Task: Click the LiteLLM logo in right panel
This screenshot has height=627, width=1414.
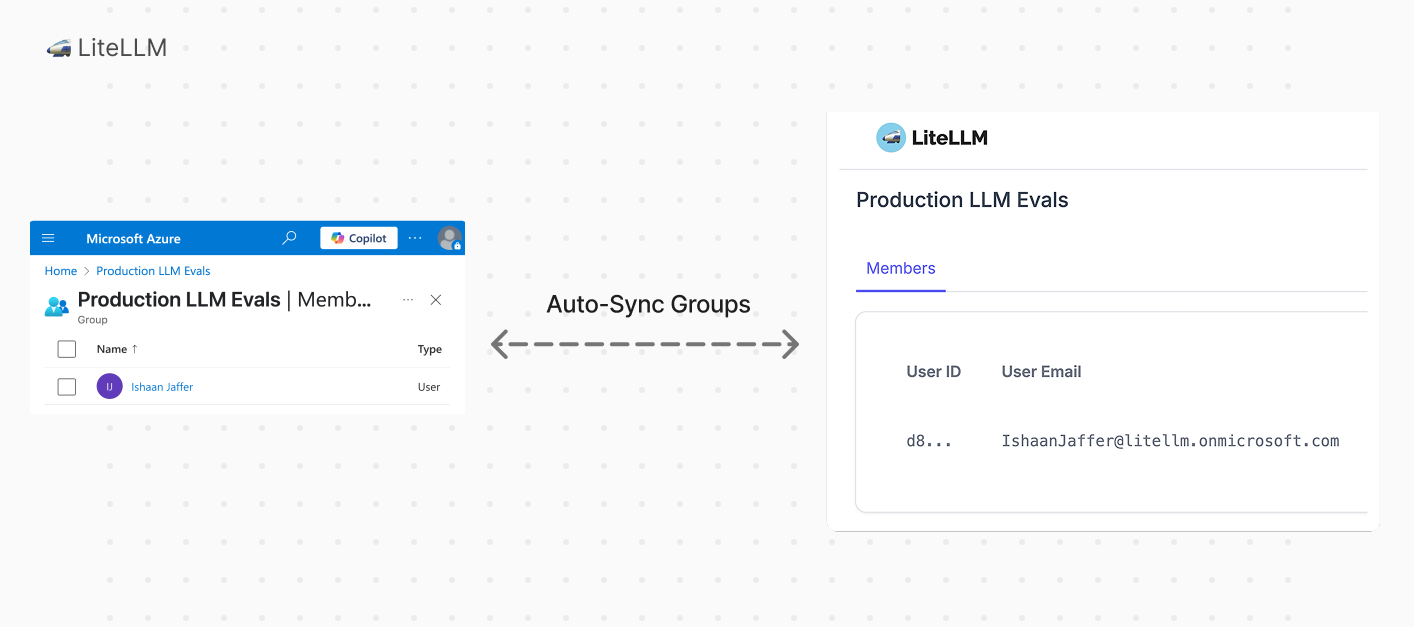Action: pyautogui.click(x=932, y=138)
